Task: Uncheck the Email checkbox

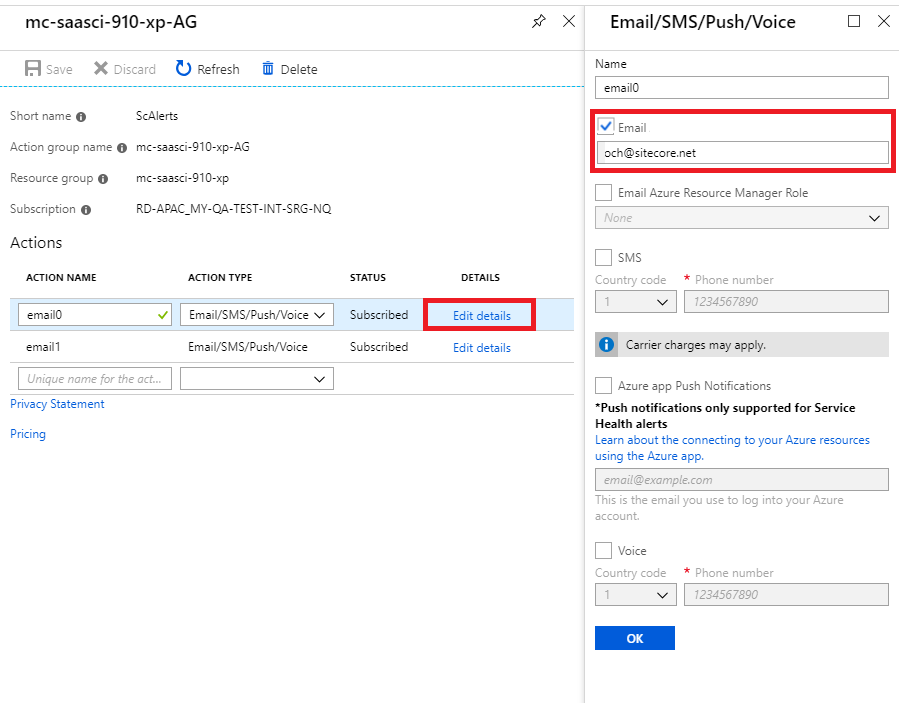Action: [x=606, y=127]
